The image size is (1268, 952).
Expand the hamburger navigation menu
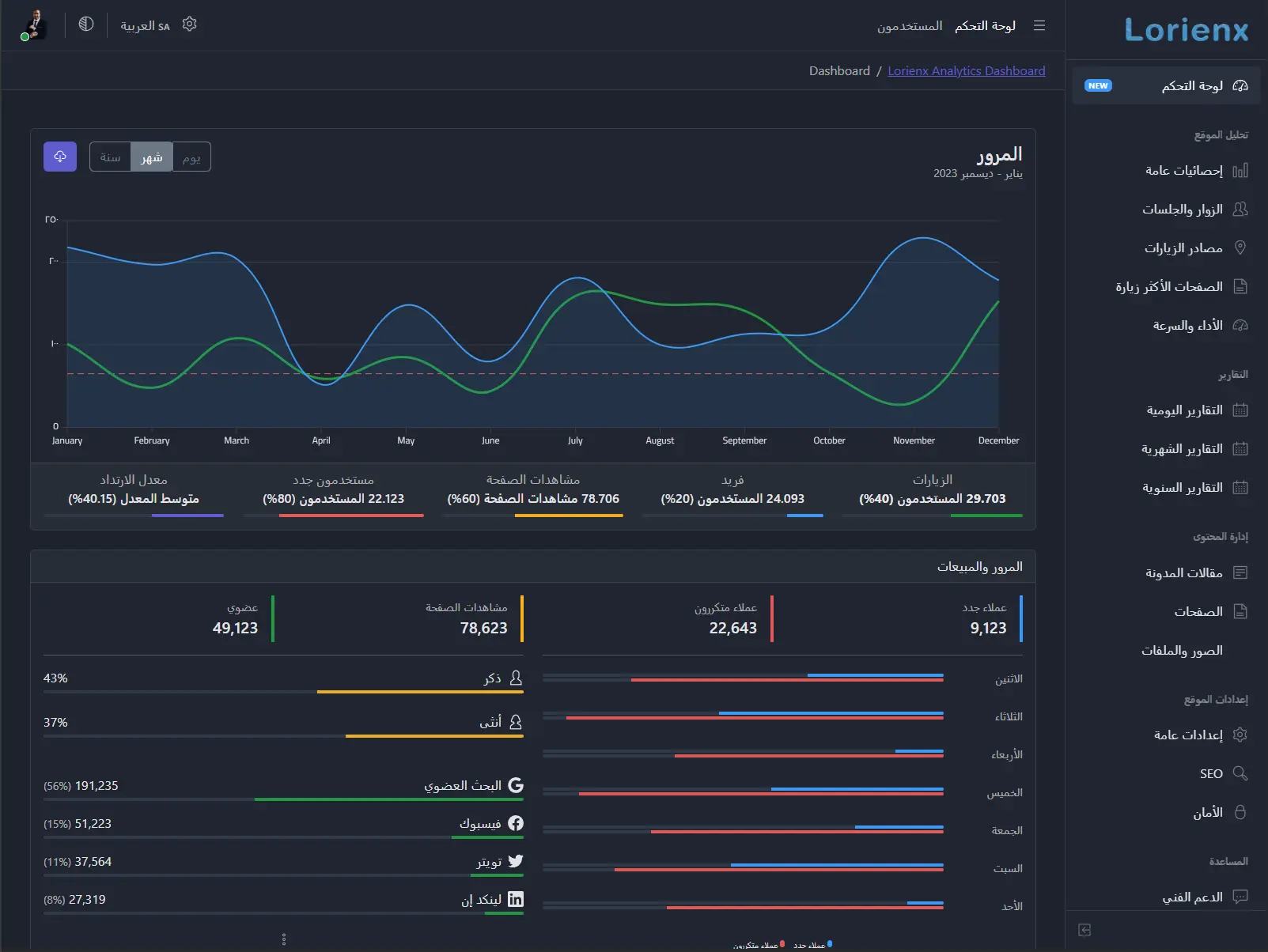coord(1039,25)
